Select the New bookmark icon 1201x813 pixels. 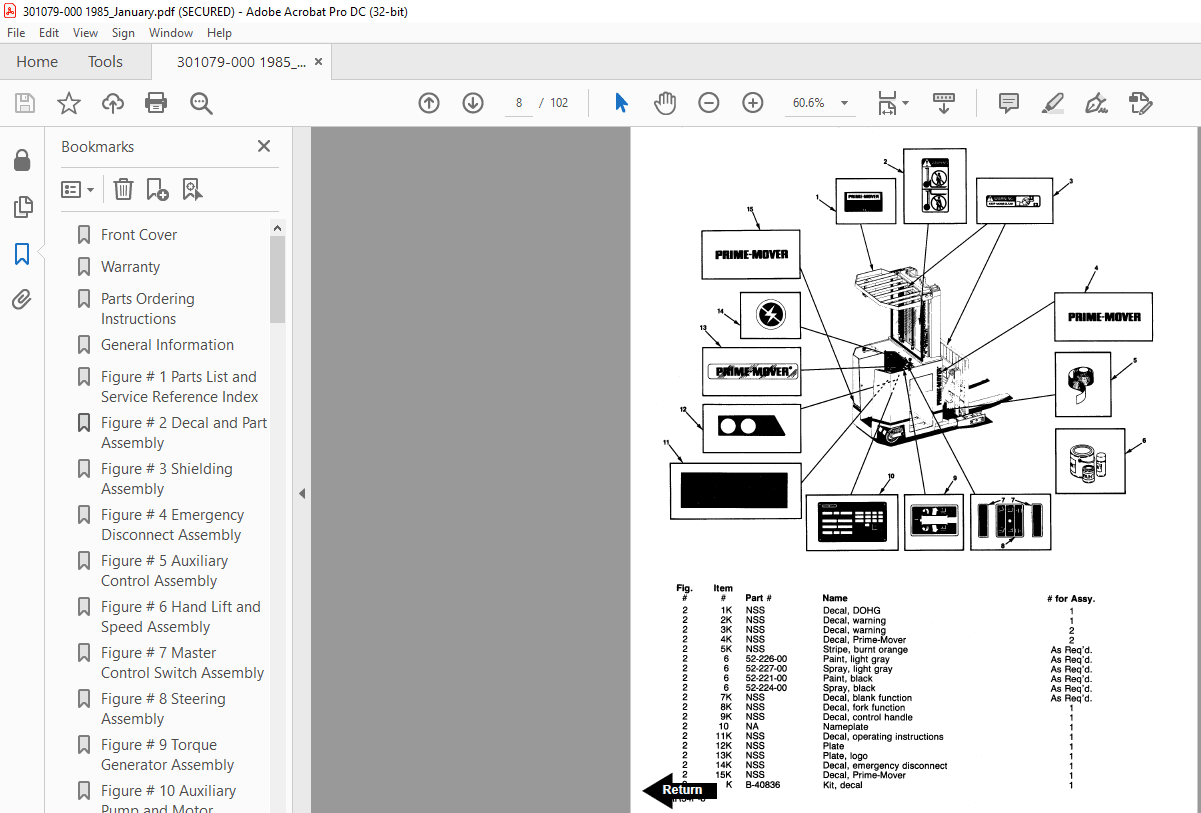(156, 189)
